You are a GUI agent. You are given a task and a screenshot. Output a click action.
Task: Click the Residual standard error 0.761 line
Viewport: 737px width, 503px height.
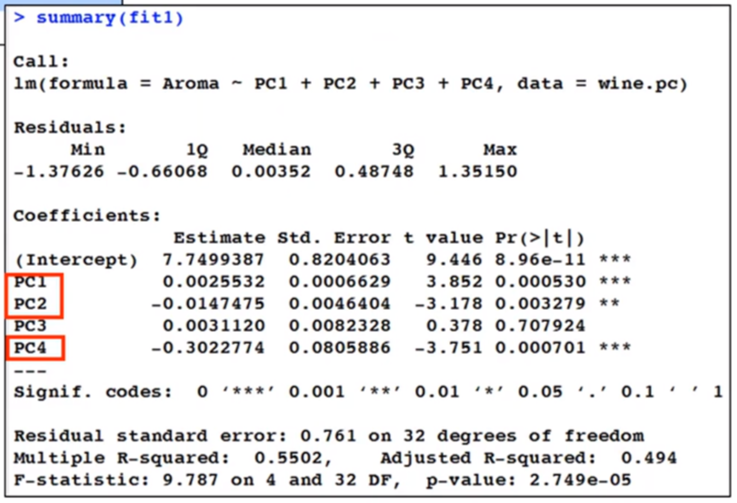(x=329, y=436)
